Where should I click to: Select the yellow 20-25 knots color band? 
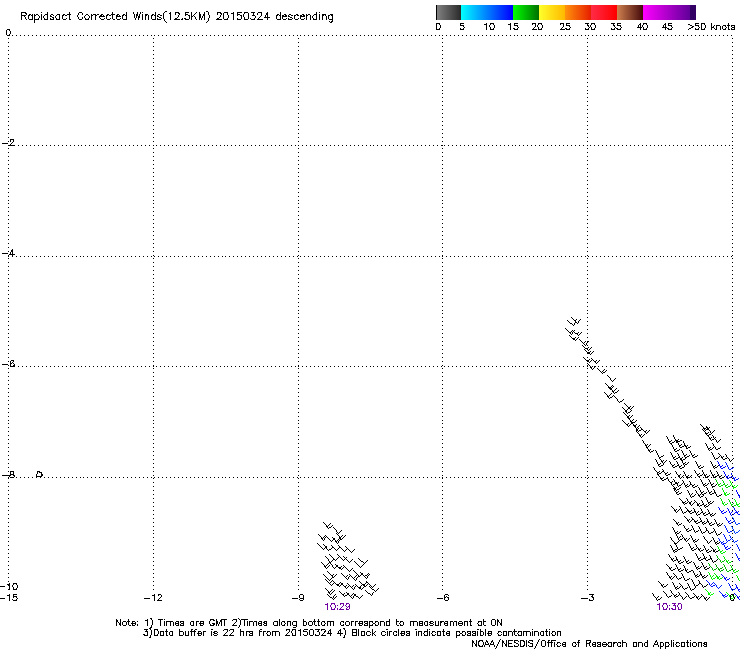point(552,12)
